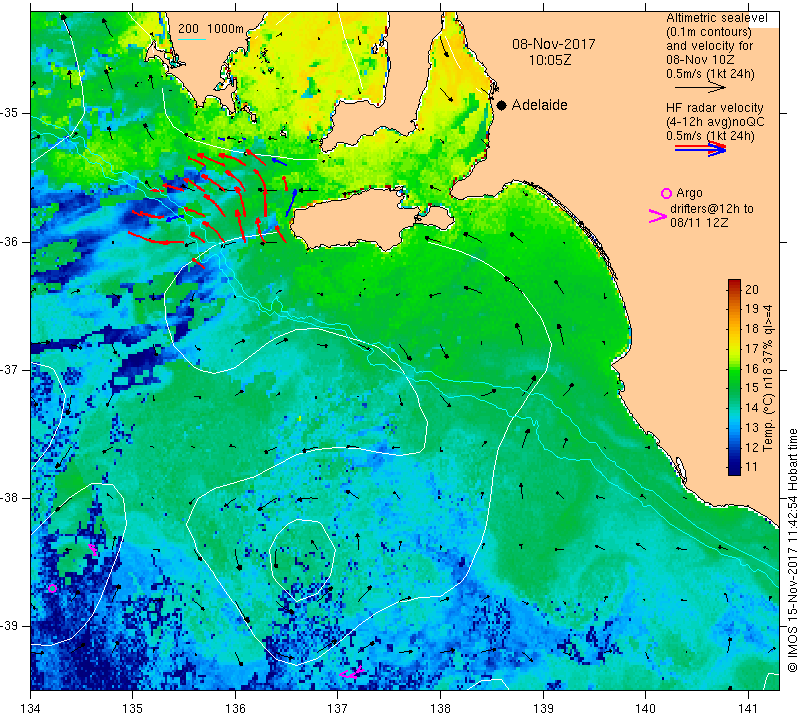The image size is (800, 720).
Task: Click the '(4-12h avg)noQC' legend text
Action: 715,121
